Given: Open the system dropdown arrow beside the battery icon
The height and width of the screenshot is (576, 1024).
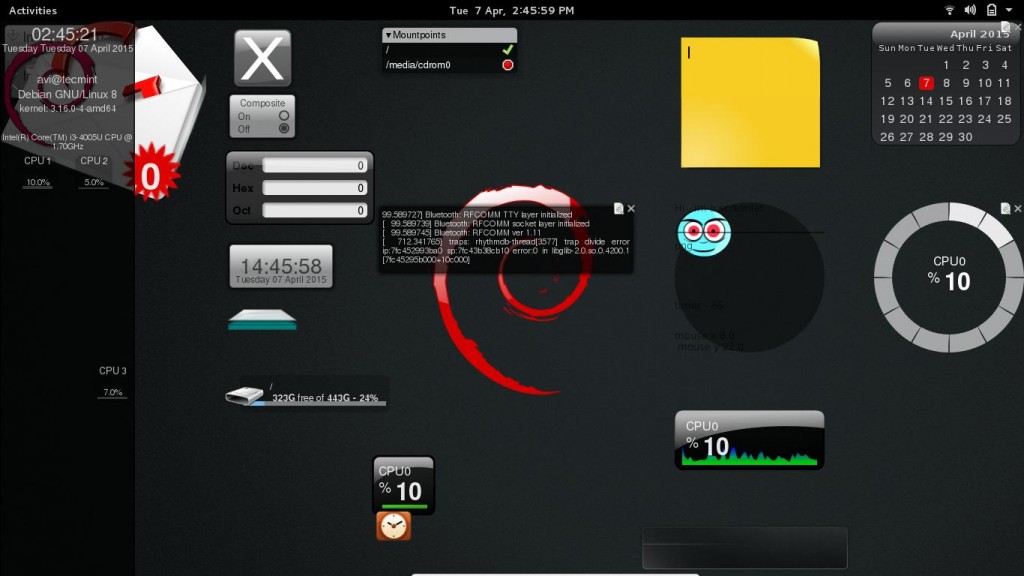Looking at the screenshot, I should tap(1011, 10).
